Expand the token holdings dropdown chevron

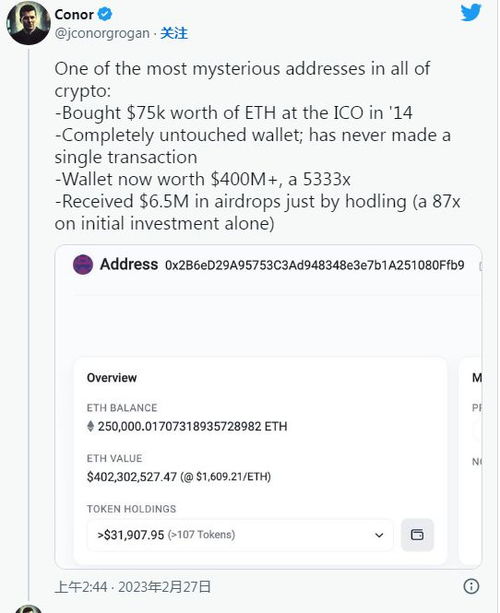(x=379, y=535)
